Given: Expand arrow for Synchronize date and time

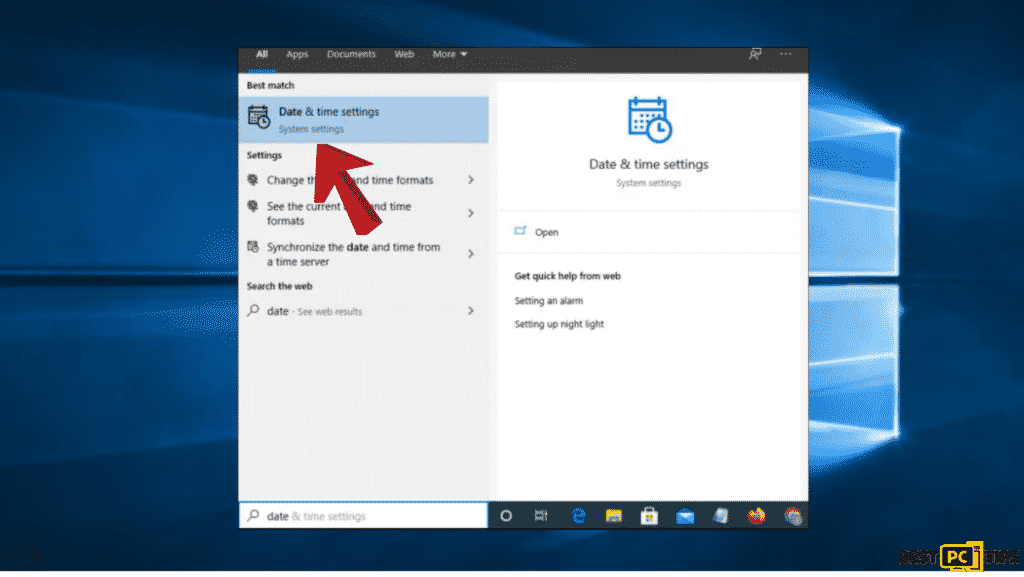Looking at the screenshot, I should point(470,254).
